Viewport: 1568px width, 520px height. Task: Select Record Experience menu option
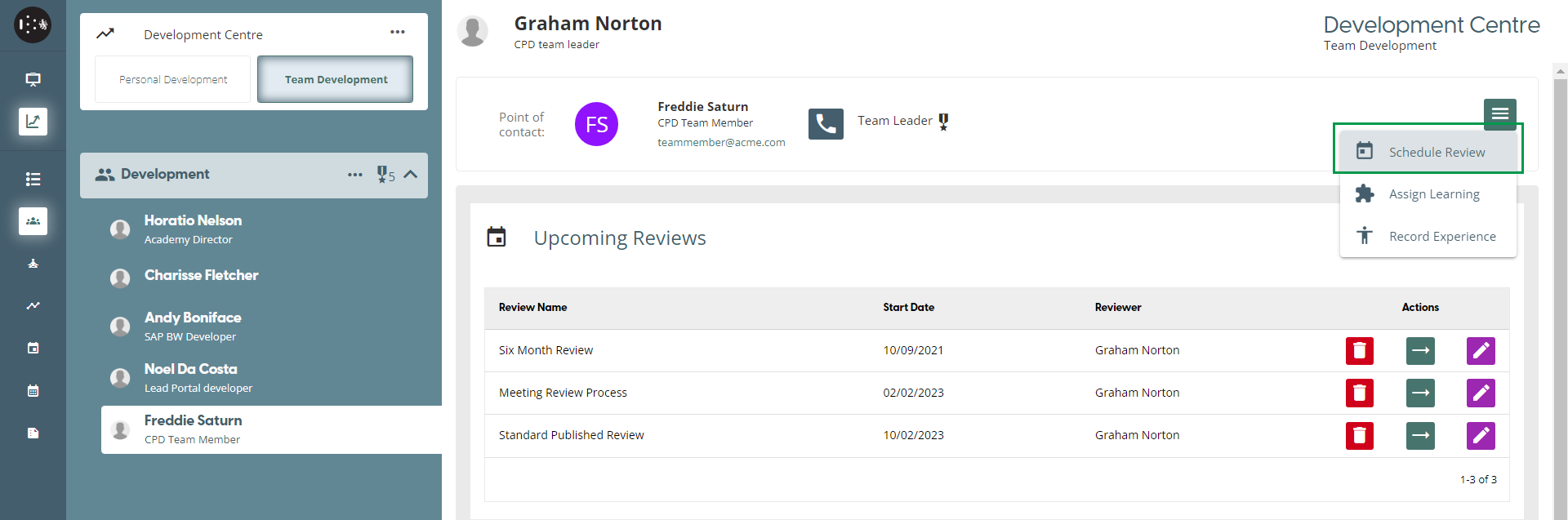(x=1441, y=237)
